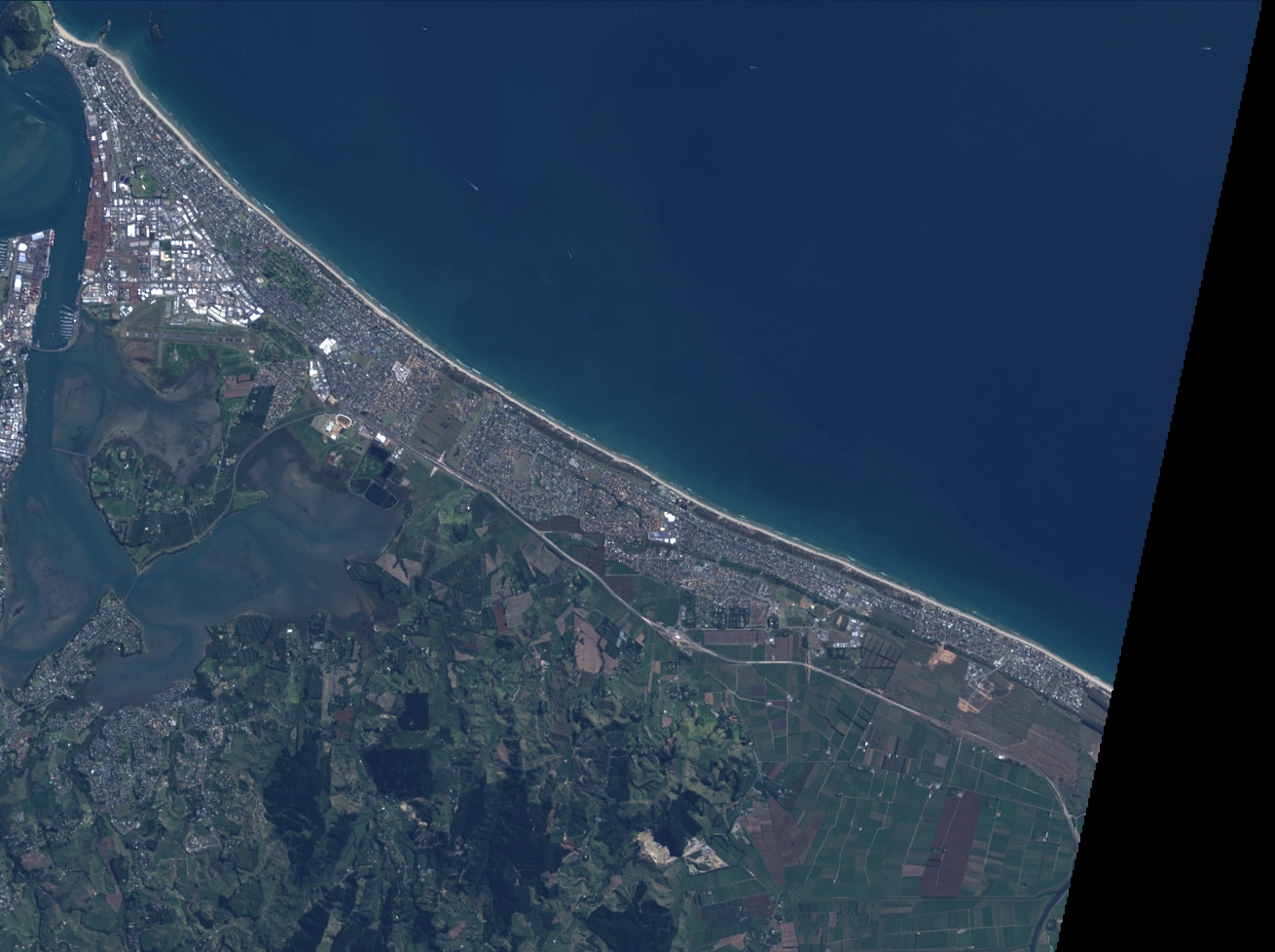This screenshot has height=952, width=1275.
Task: Click the harbour bridge beside the marina
Action: tap(47, 346)
